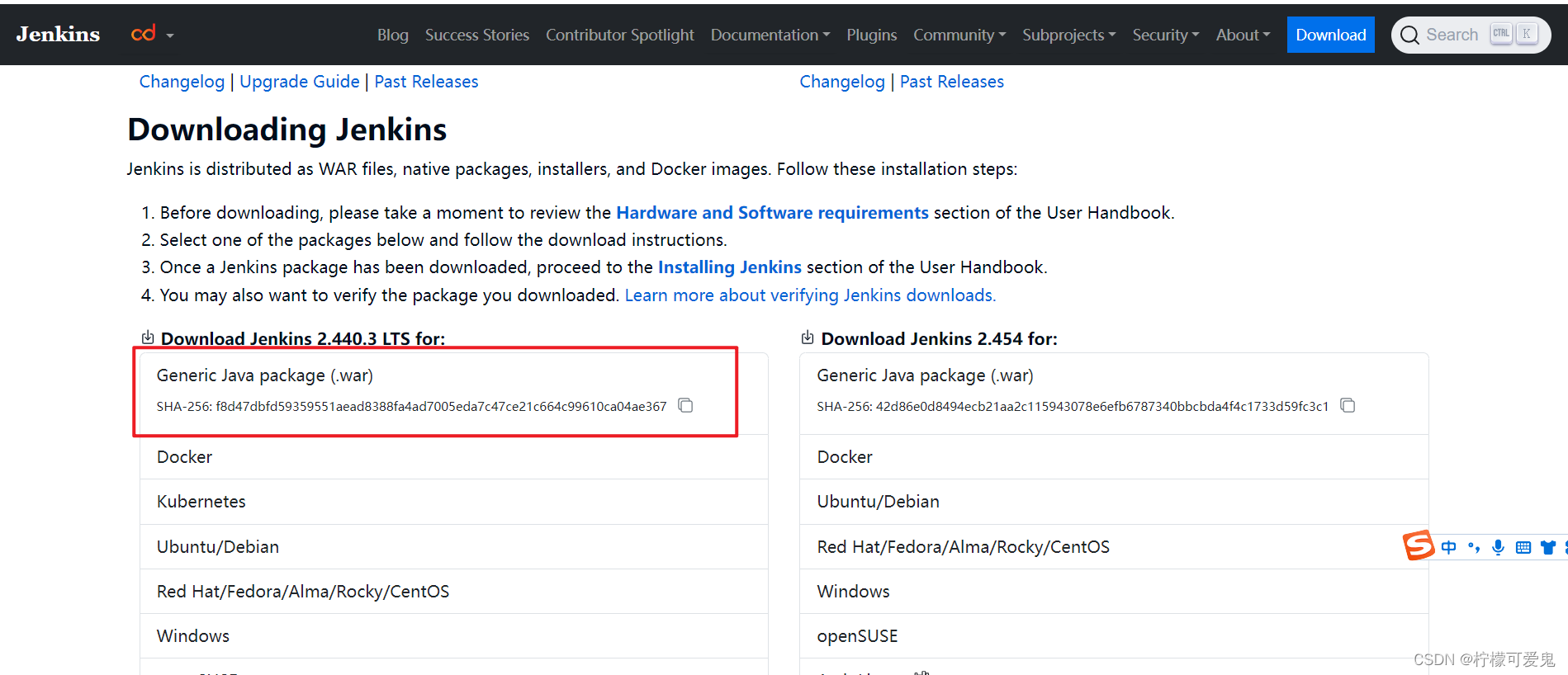Open Contributor Spotlight
Image resolution: width=1568 pixels, height=675 pixels.
pos(620,35)
